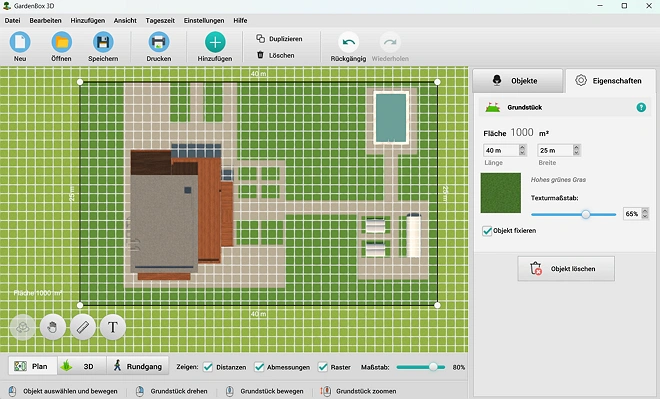Click the Neu new-project icon
The height and width of the screenshot is (399, 660).
click(20, 43)
